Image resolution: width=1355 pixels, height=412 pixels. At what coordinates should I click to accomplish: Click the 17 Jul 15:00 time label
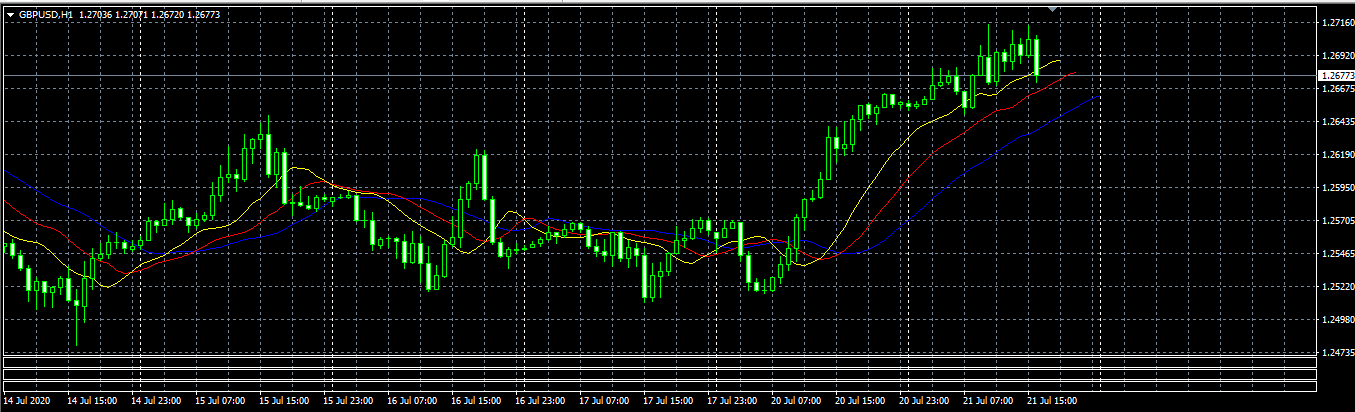coord(668,401)
